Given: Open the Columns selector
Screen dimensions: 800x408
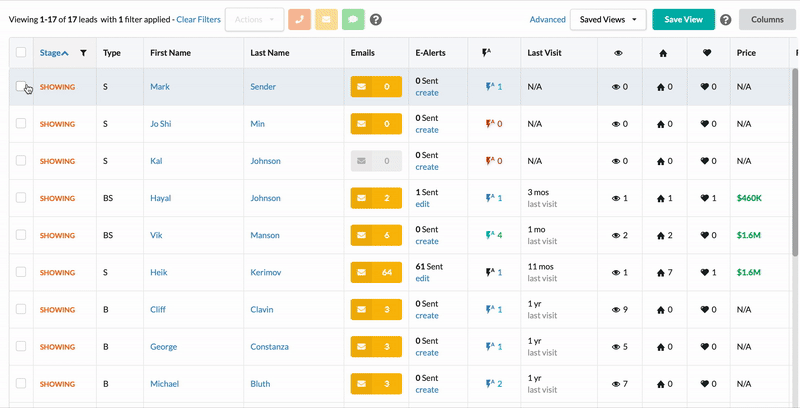Looking at the screenshot, I should click(767, 19).
